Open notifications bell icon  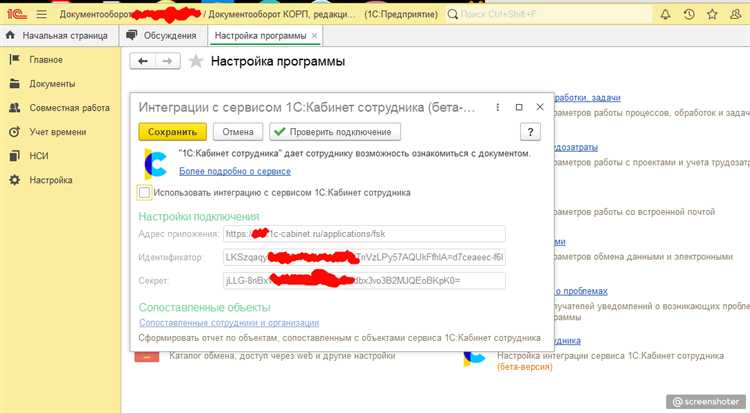pyautogui.click(x=665, y=14)
